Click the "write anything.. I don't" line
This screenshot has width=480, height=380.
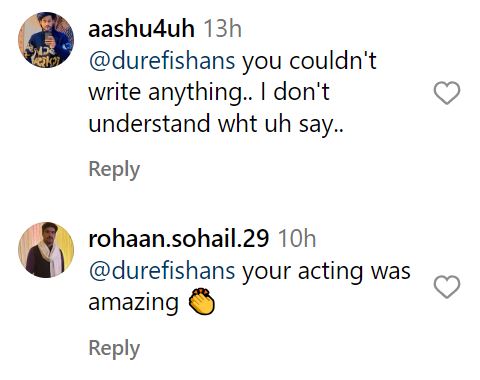click(209, 92)
